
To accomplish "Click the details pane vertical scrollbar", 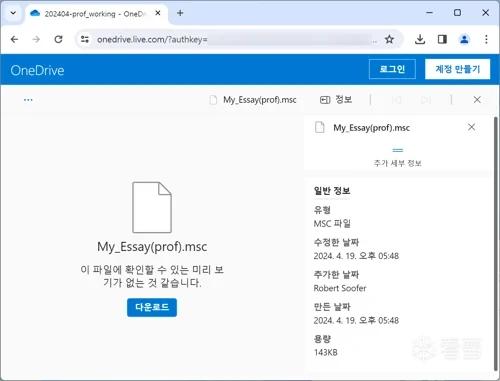I will click(x=496, y=243).
